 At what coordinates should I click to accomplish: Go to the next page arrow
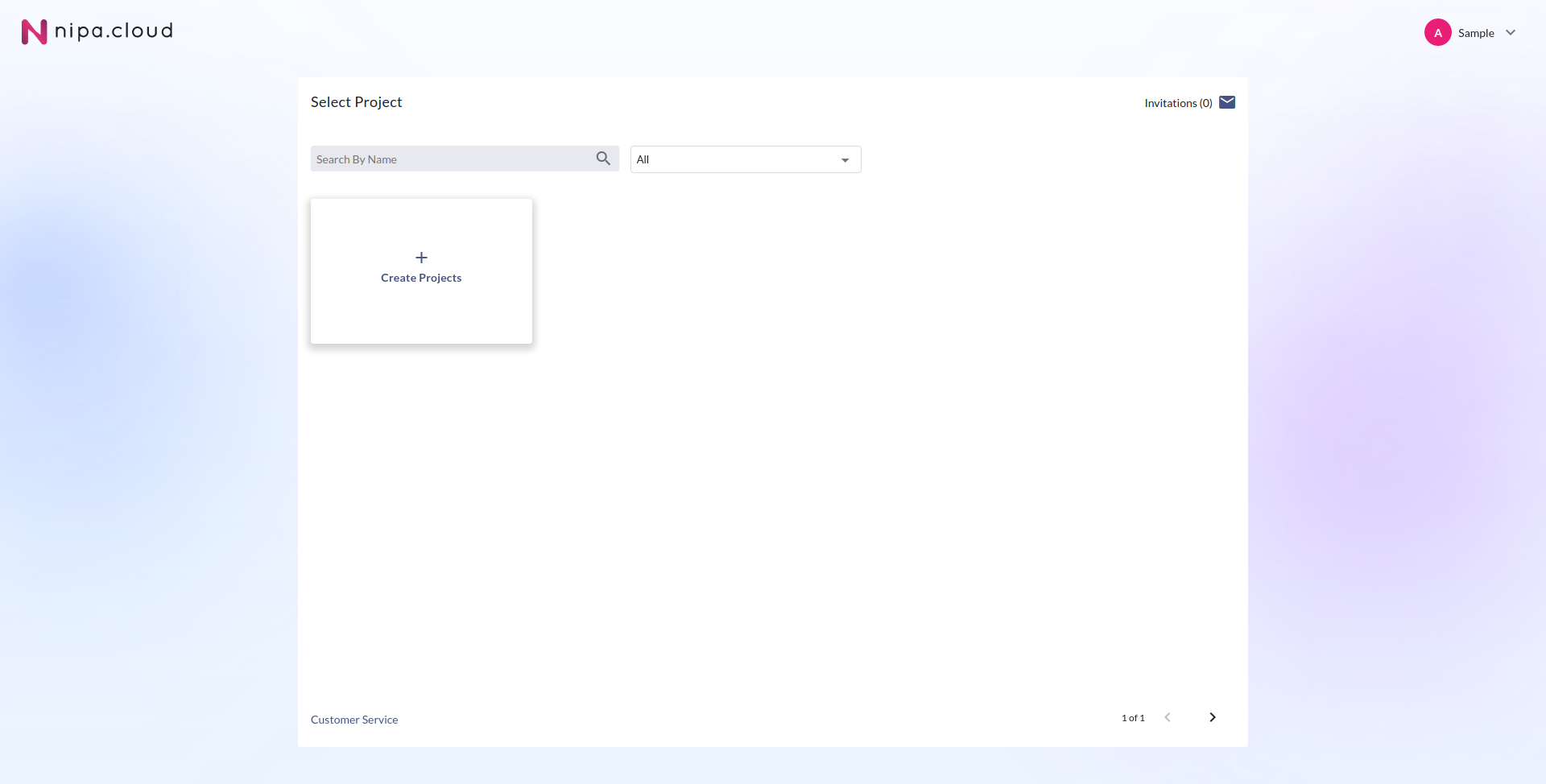(1212, 717)
